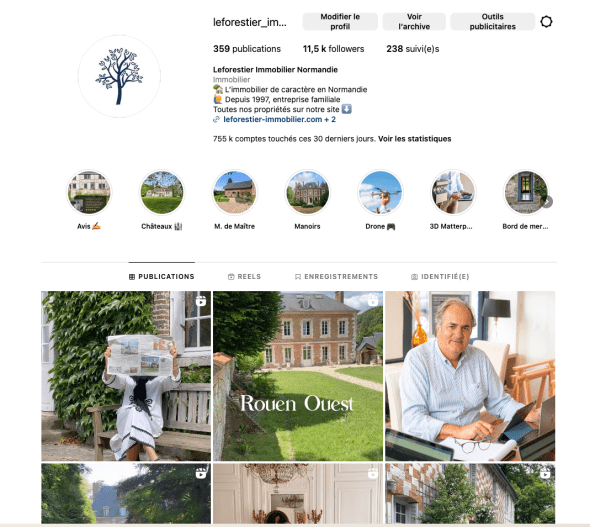Open the Manoirs story highlight
The width and height of the screenshot is (590, 527).
pyautogui.click(x=307, y=192)
